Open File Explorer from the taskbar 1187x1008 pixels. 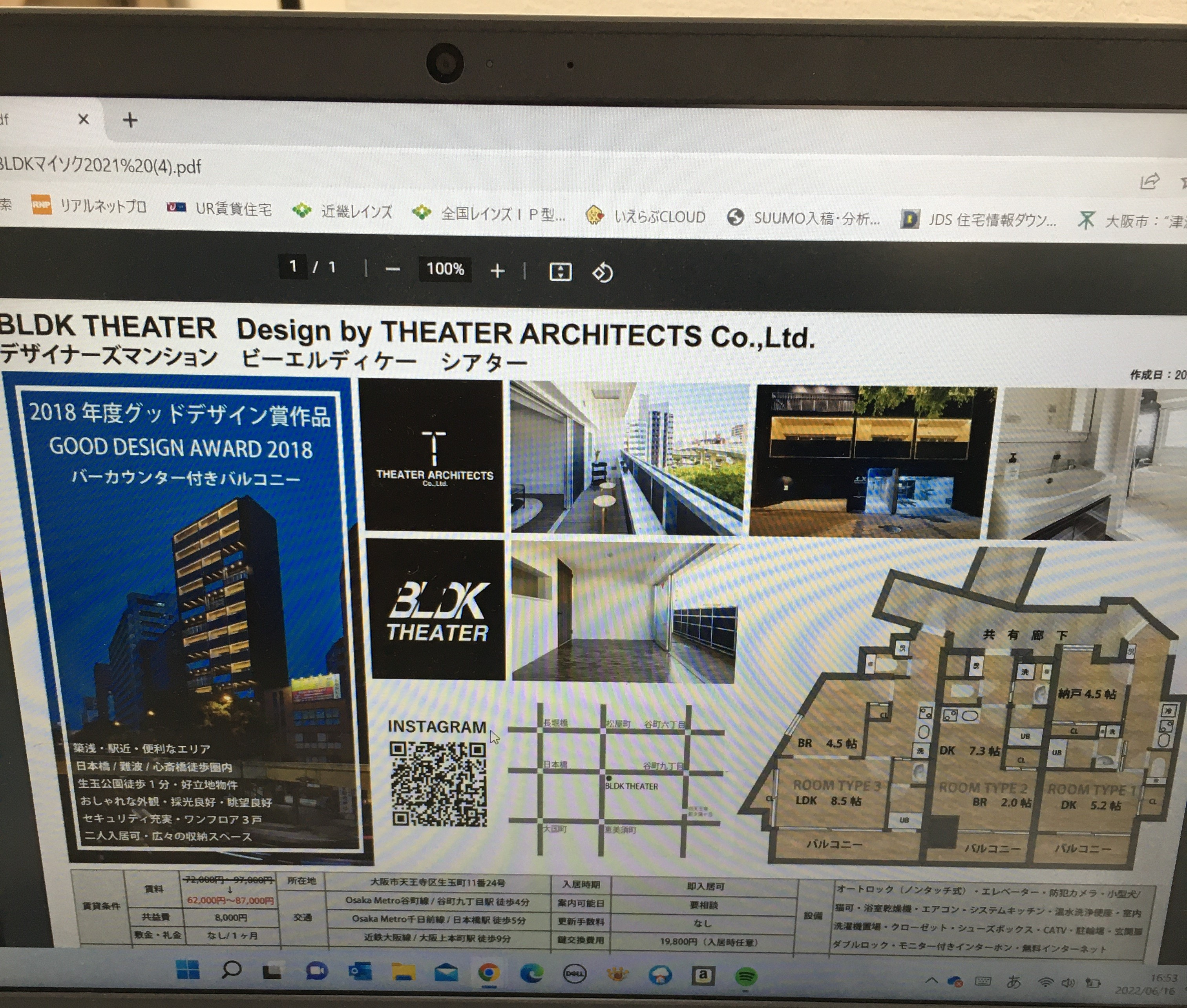[404, 973]
